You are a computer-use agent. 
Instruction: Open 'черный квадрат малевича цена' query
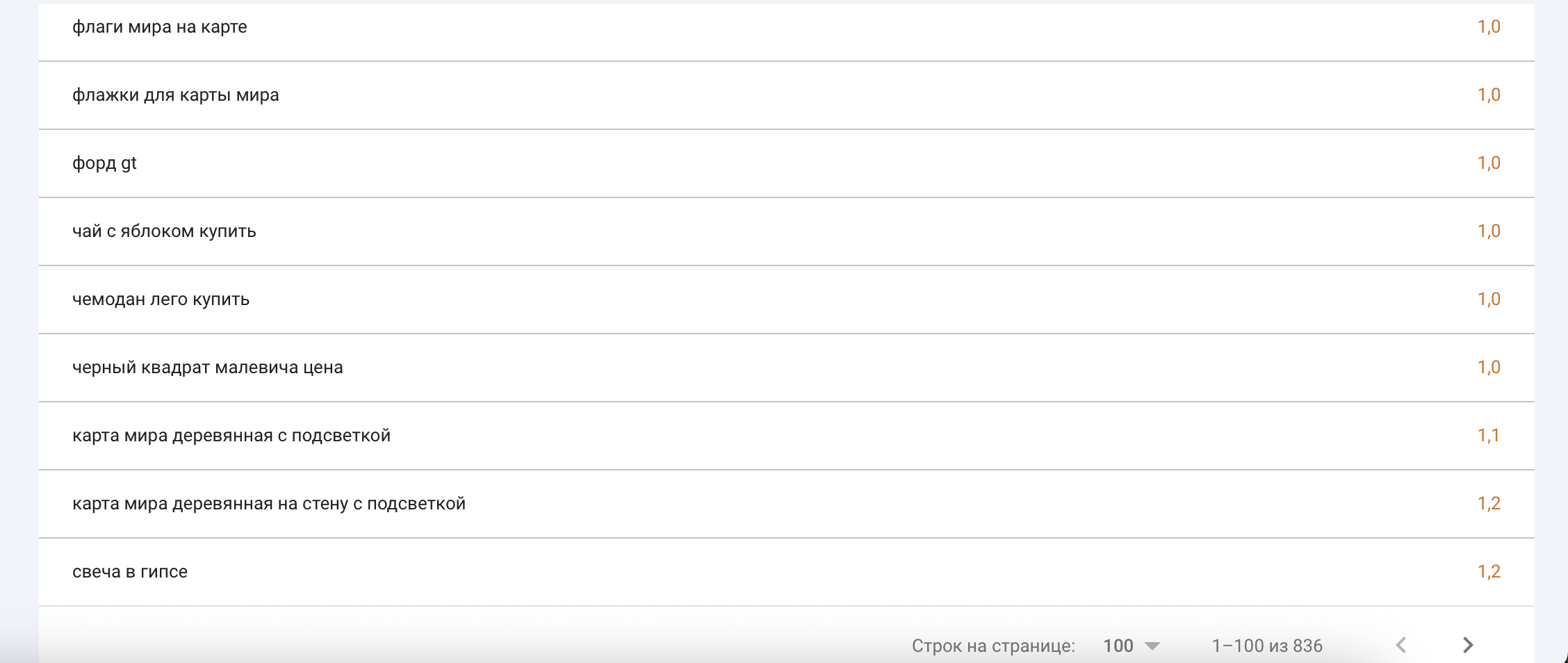208,368
